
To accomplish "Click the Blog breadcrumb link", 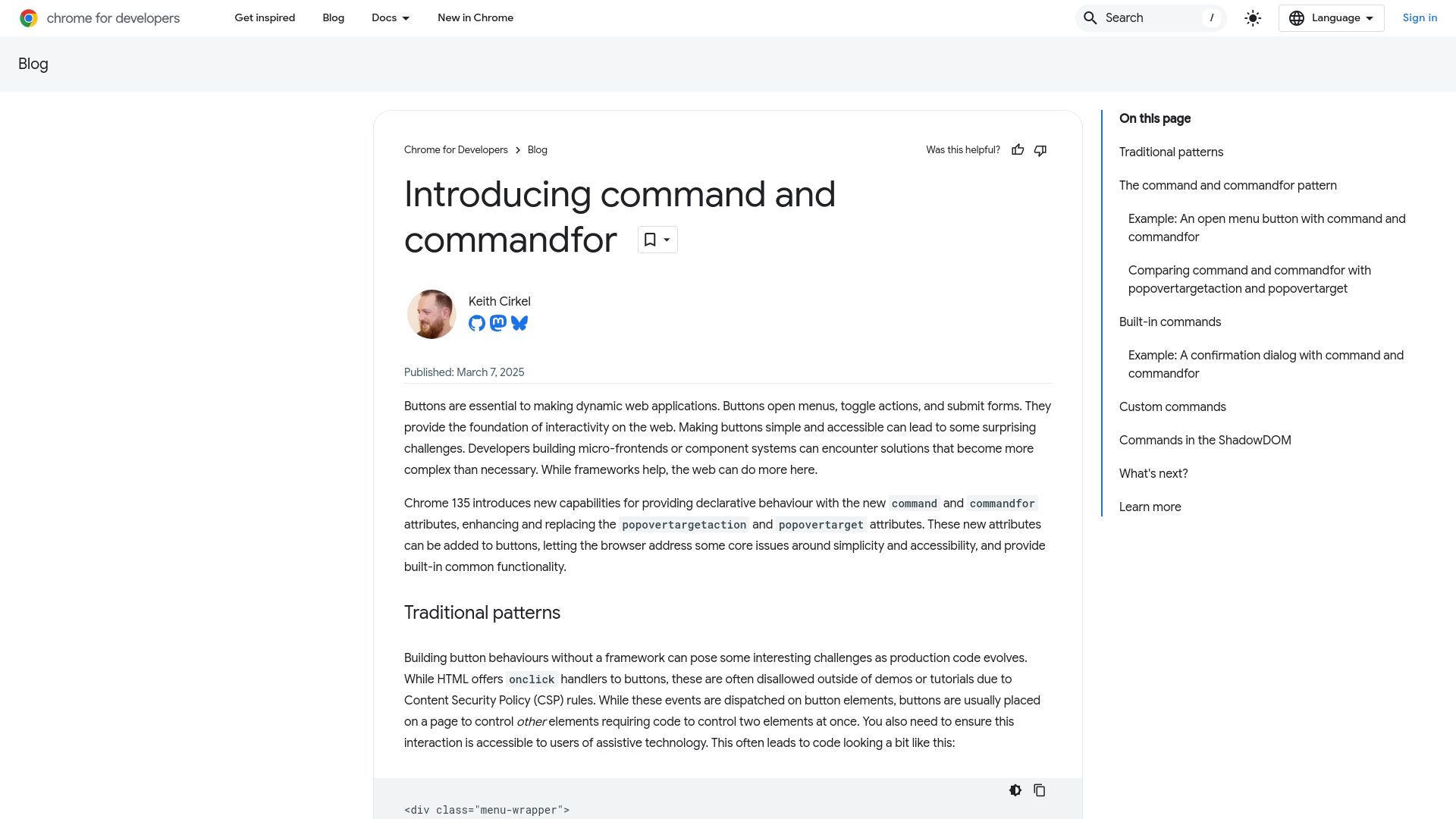I will 538,150.
